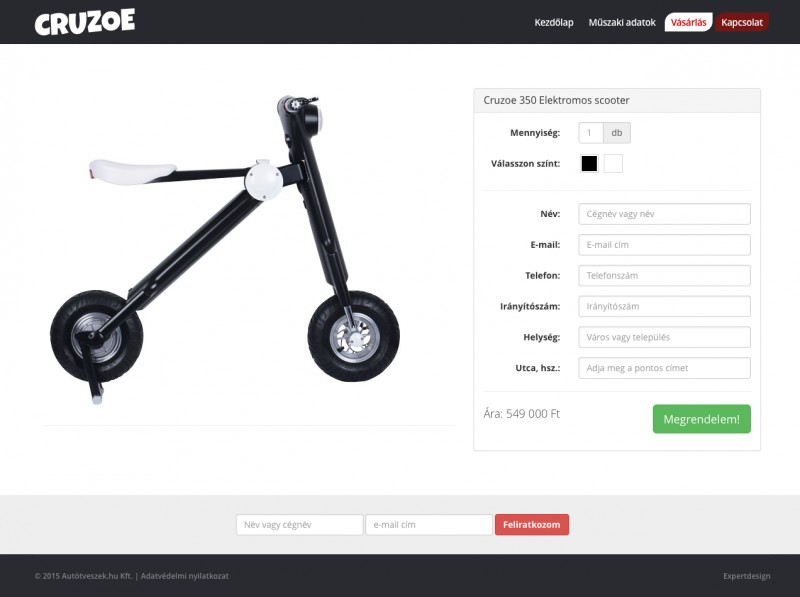Viewport: 800px width, 597px height.
Task: Click into the E-mail cím field
Action: pos(664,245)
